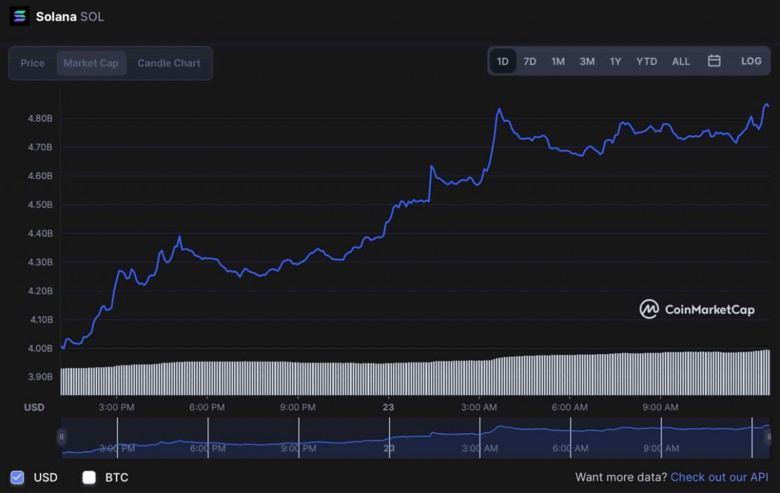
Task: Select the 7D time range
Action: pos(530,61)
